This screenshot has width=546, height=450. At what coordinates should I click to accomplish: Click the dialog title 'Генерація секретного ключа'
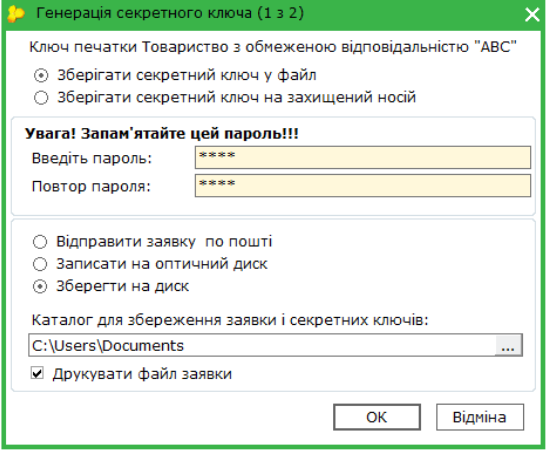144,13
